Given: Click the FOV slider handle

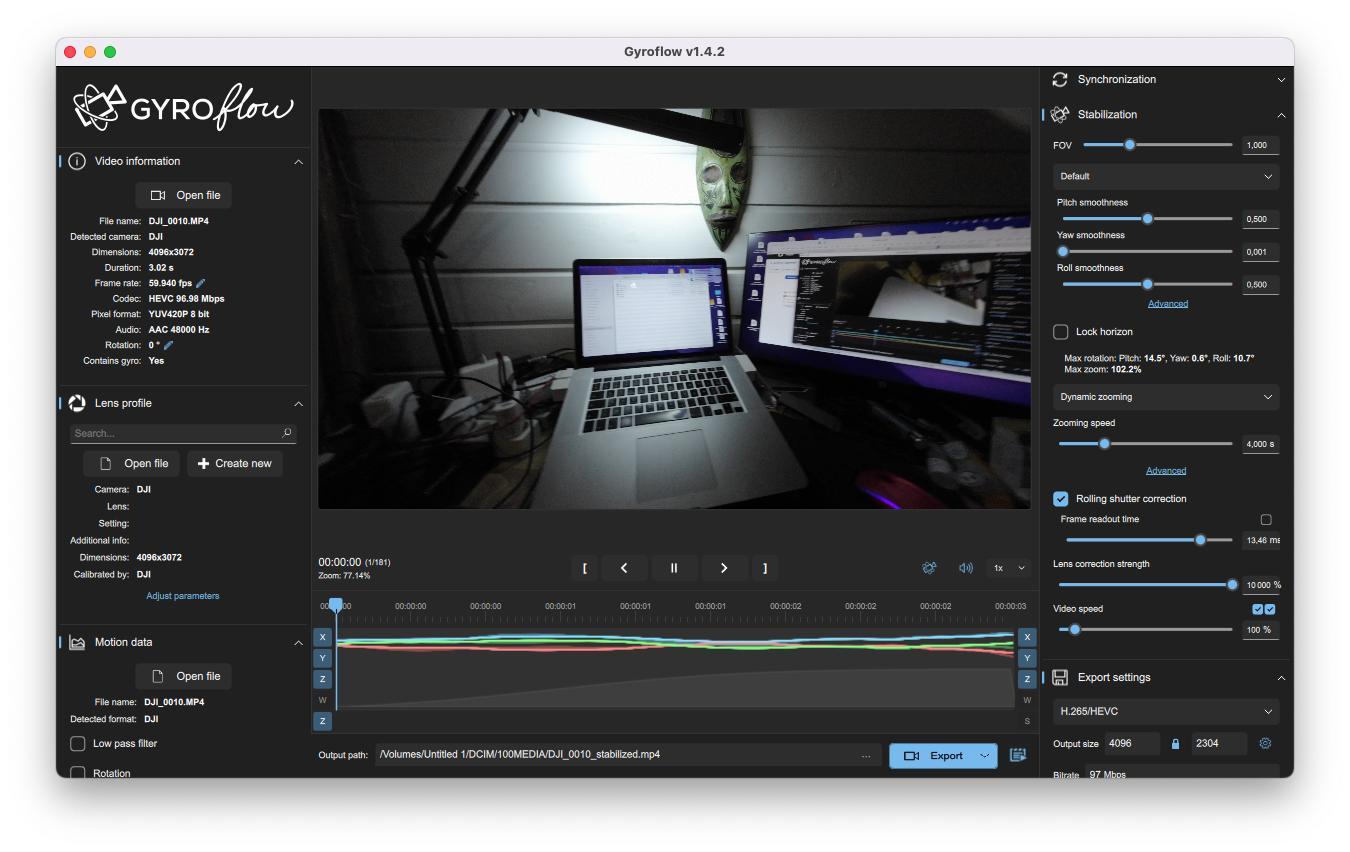Looking at the screenshot, I should (x=1129, y=145).
